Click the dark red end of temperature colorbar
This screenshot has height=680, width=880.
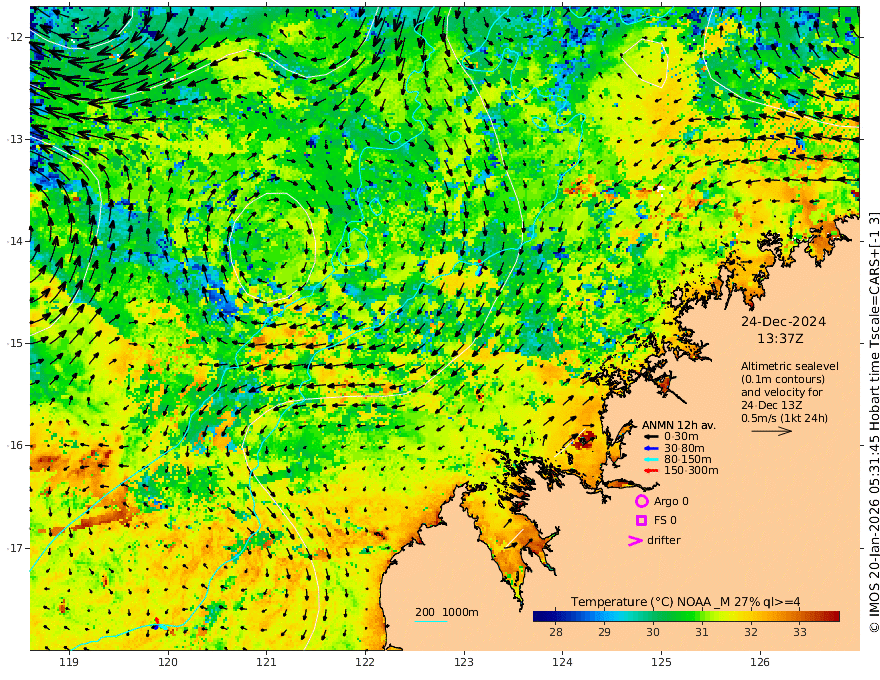click(x=835, y=616)
